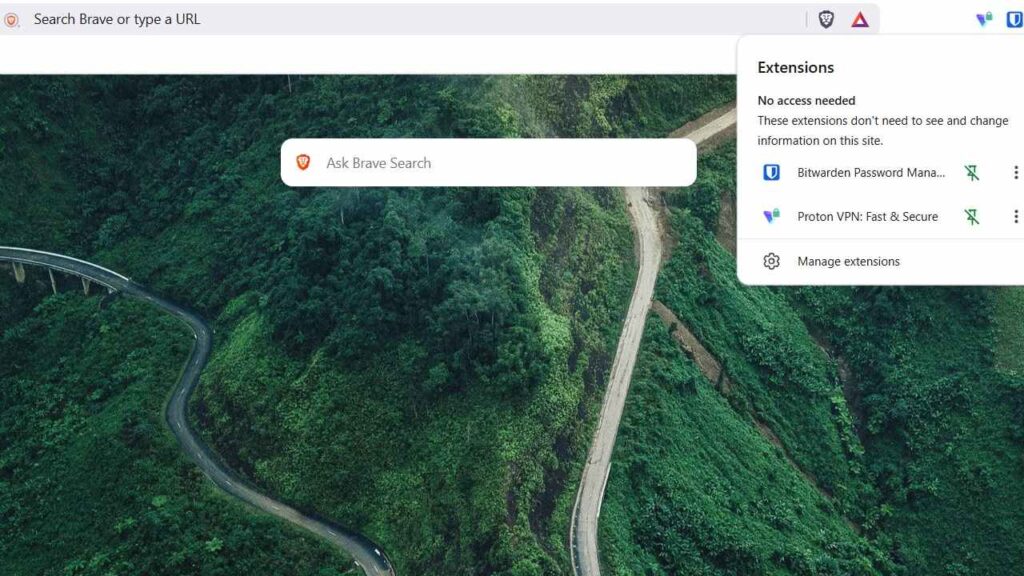This screenshot has height=576, width=1024.
Task: Click the Manage extensions gear icon
Action: 771,261
